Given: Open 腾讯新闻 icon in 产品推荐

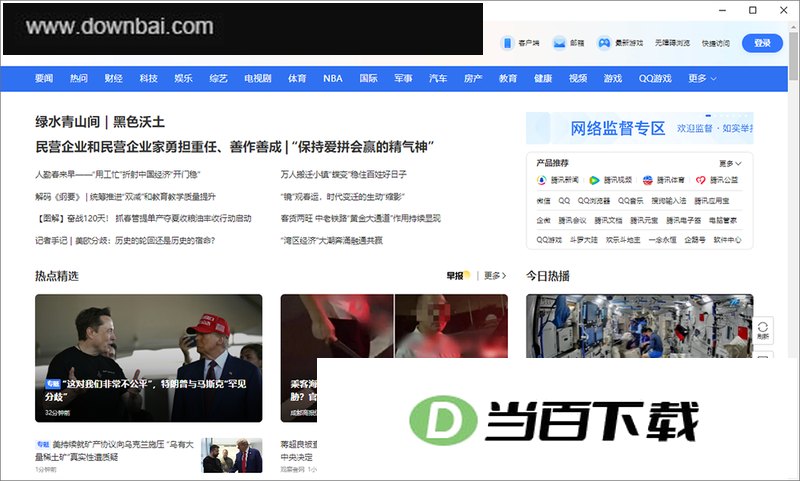Looking at the screenshot, I should [x=541, y=180].
